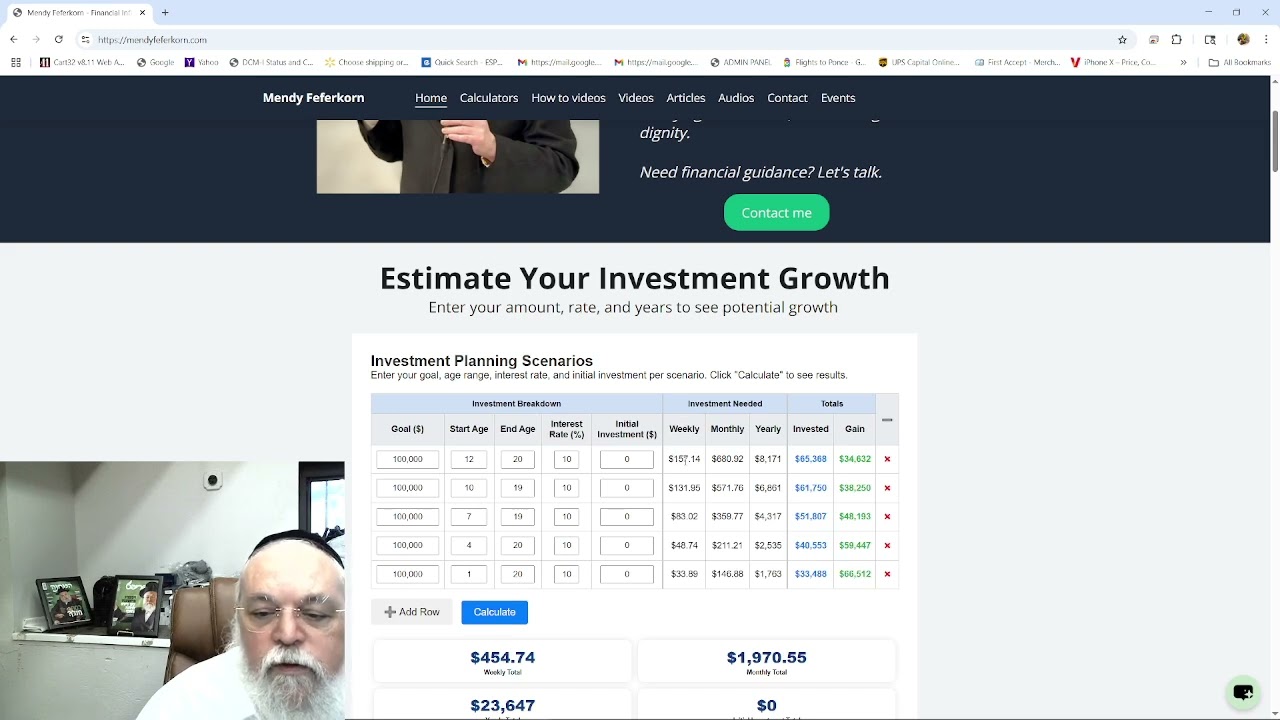
Task: Open the iPhone X Price bookmark
Action: click(1113, 62)
